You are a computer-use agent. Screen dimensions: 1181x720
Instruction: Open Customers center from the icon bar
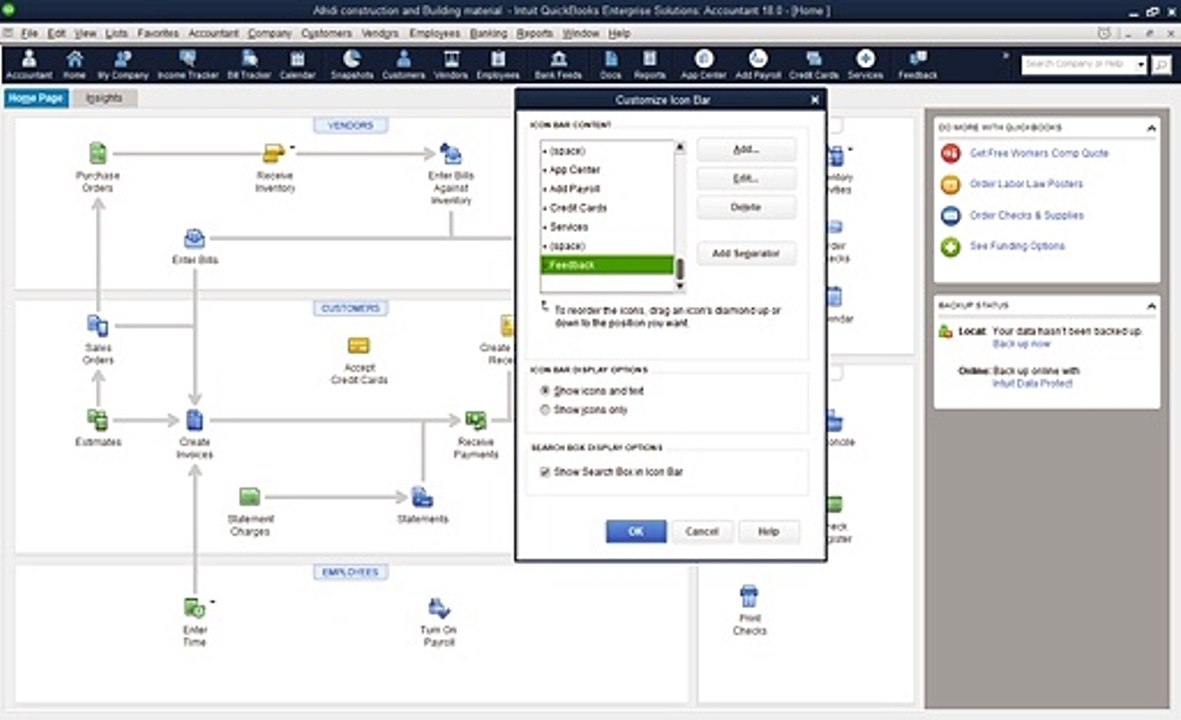[404, 64]
